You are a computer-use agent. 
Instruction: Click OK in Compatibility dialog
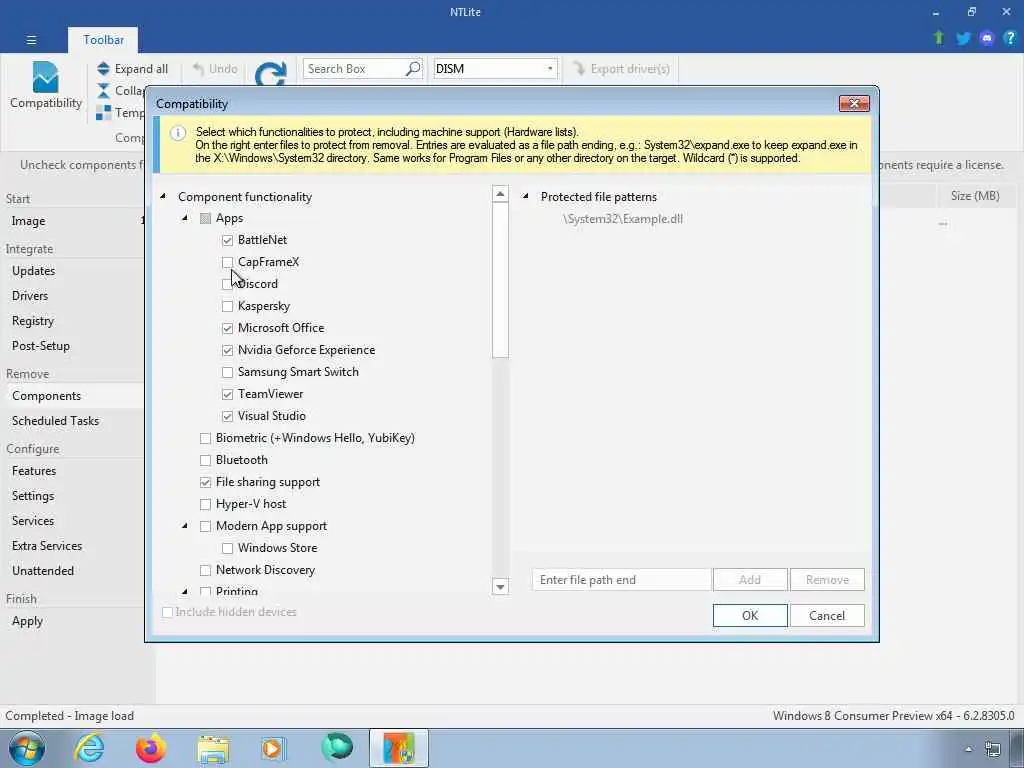pos(750,615)
